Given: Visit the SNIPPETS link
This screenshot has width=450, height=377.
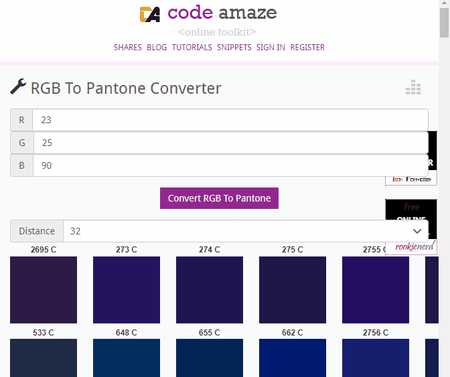Looking at the screenshot, I should click(x=234, y=47).
